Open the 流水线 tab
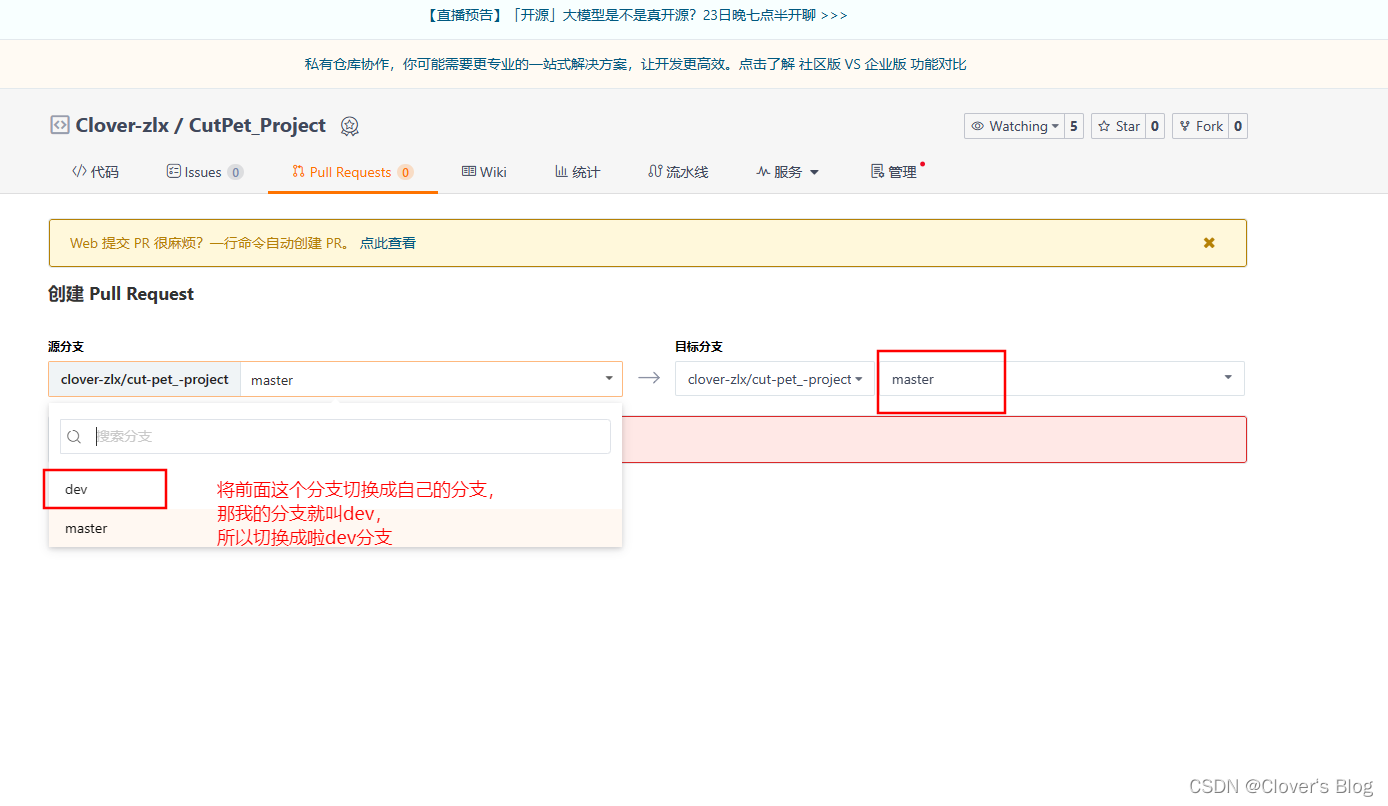1388x806 pixels. click(678, 172)
